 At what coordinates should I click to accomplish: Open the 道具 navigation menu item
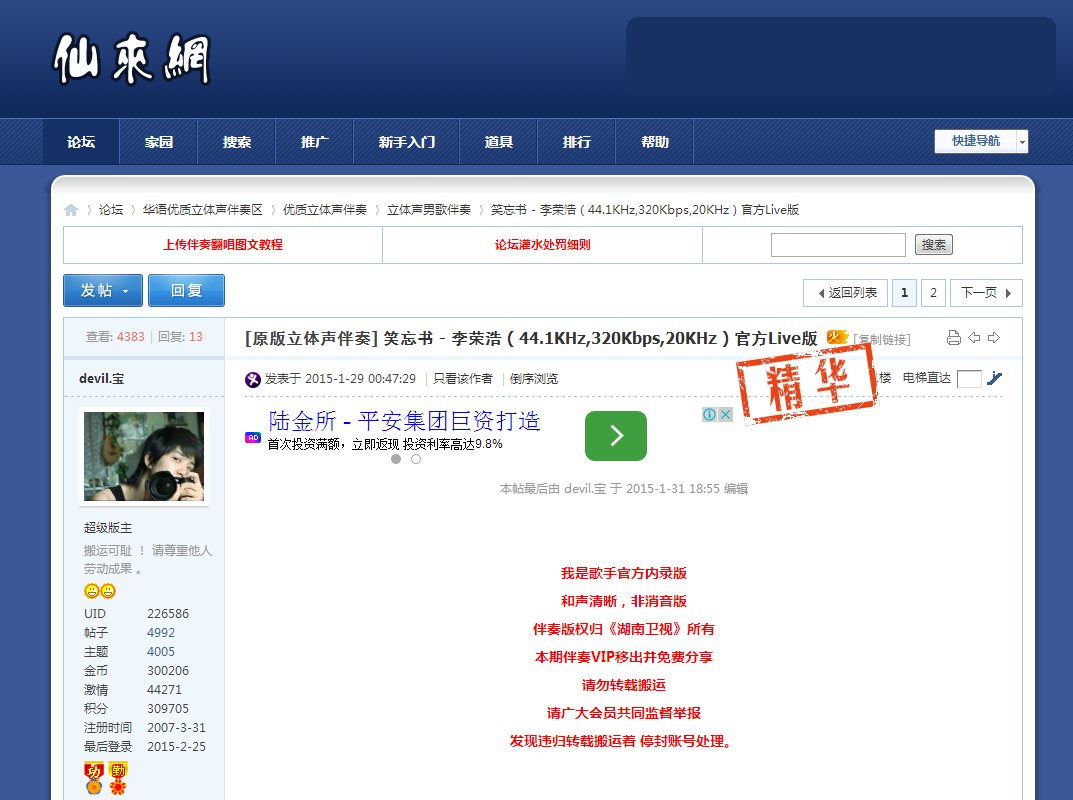[498, 142]
